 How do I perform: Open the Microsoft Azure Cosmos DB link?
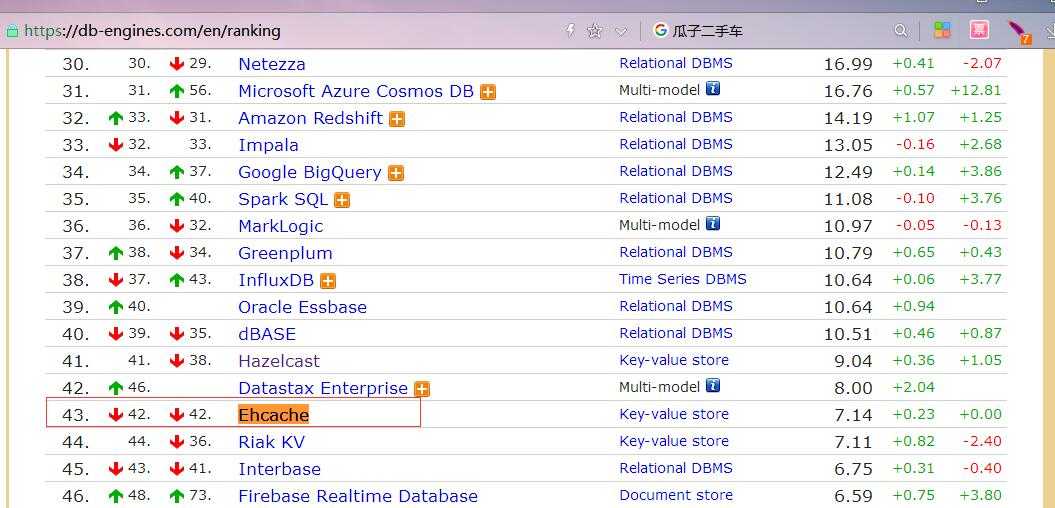coord(356,92)
